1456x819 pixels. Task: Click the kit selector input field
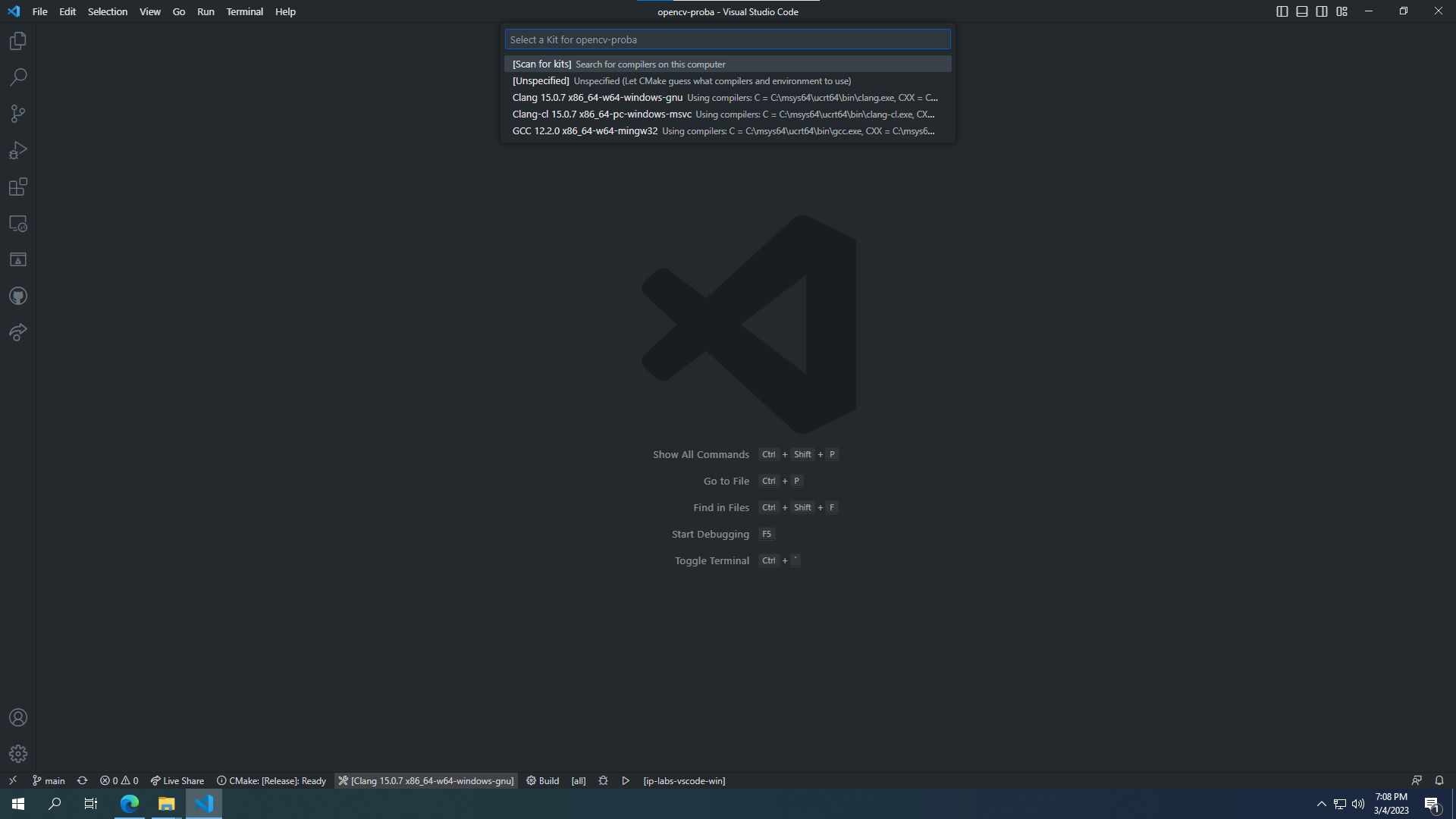[x=728, y=39]
